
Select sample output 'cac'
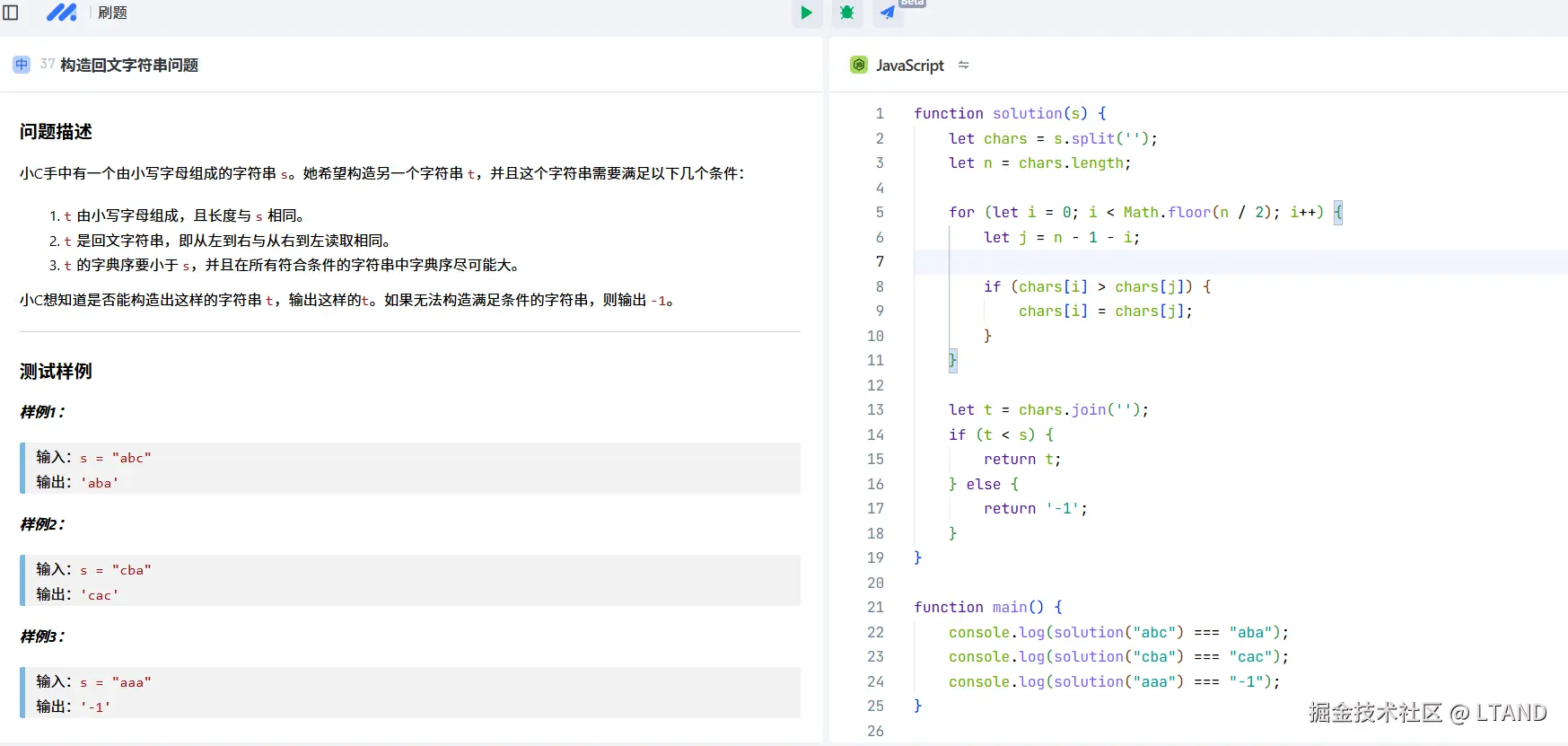(x=100, y=595)
